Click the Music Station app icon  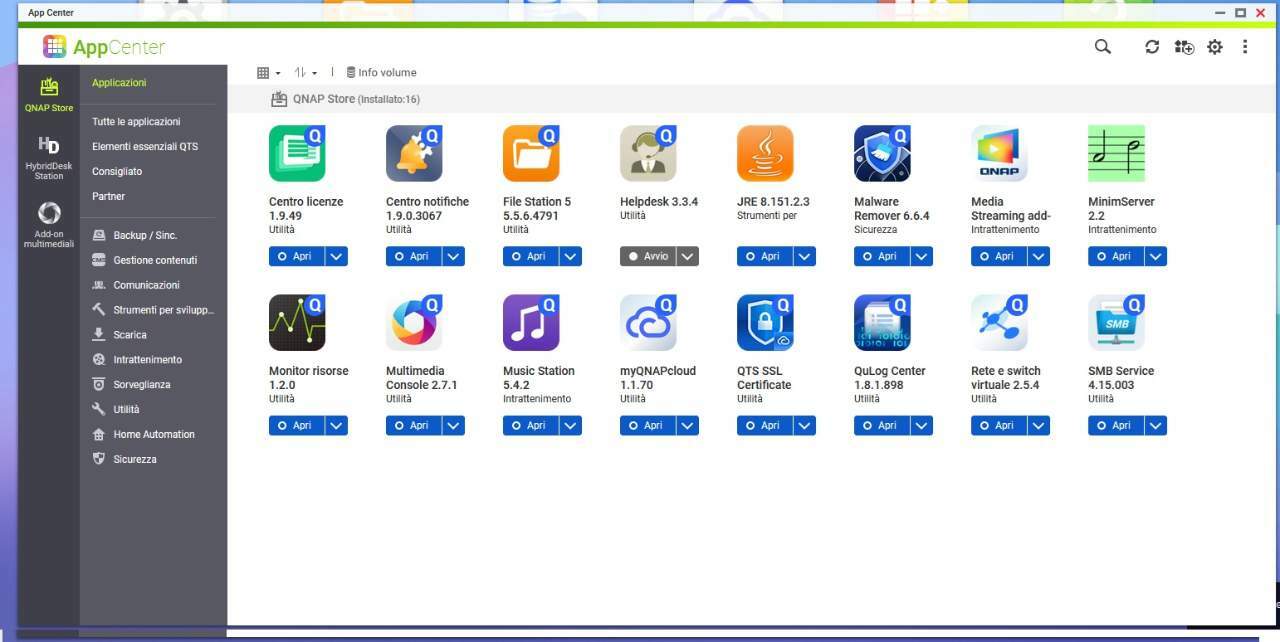(531, 322)
